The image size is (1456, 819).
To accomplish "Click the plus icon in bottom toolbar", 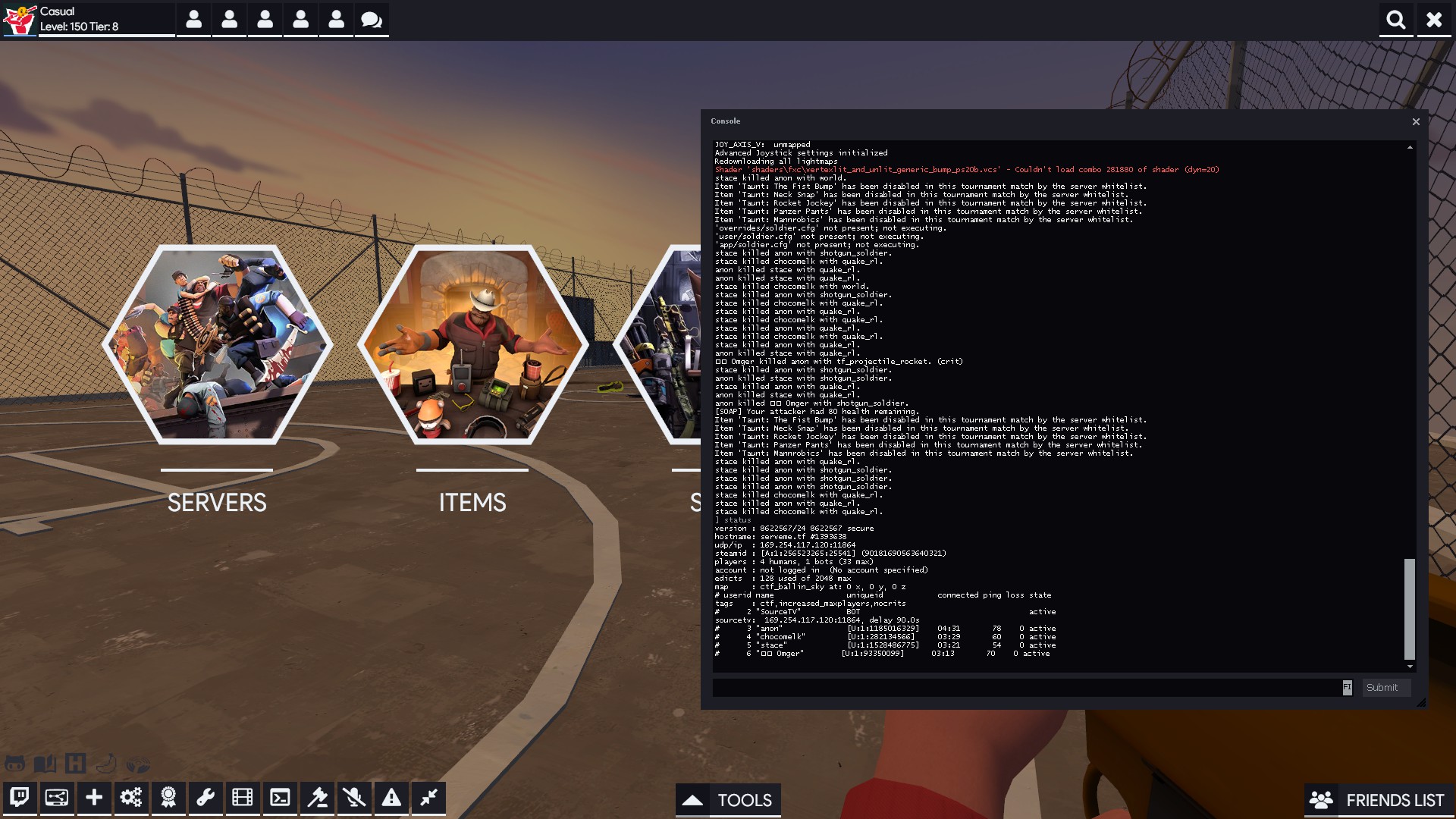I will (x=94, y=798).
